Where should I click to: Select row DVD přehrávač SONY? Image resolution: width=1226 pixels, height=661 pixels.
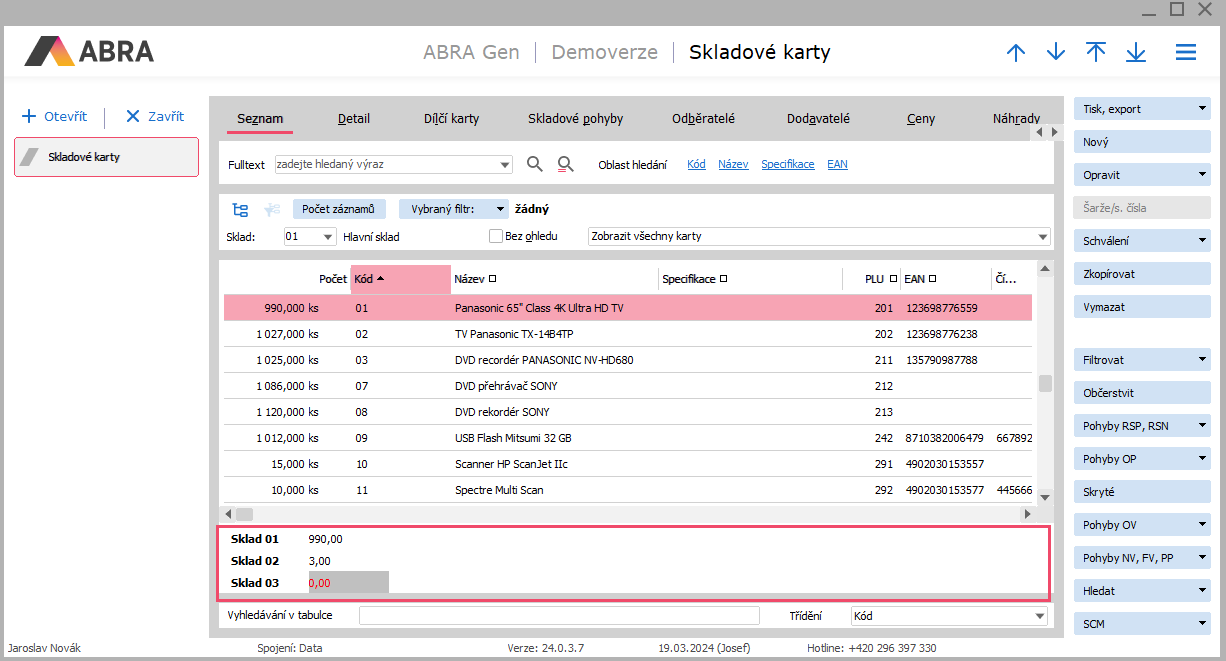click(x=628, y=386)
